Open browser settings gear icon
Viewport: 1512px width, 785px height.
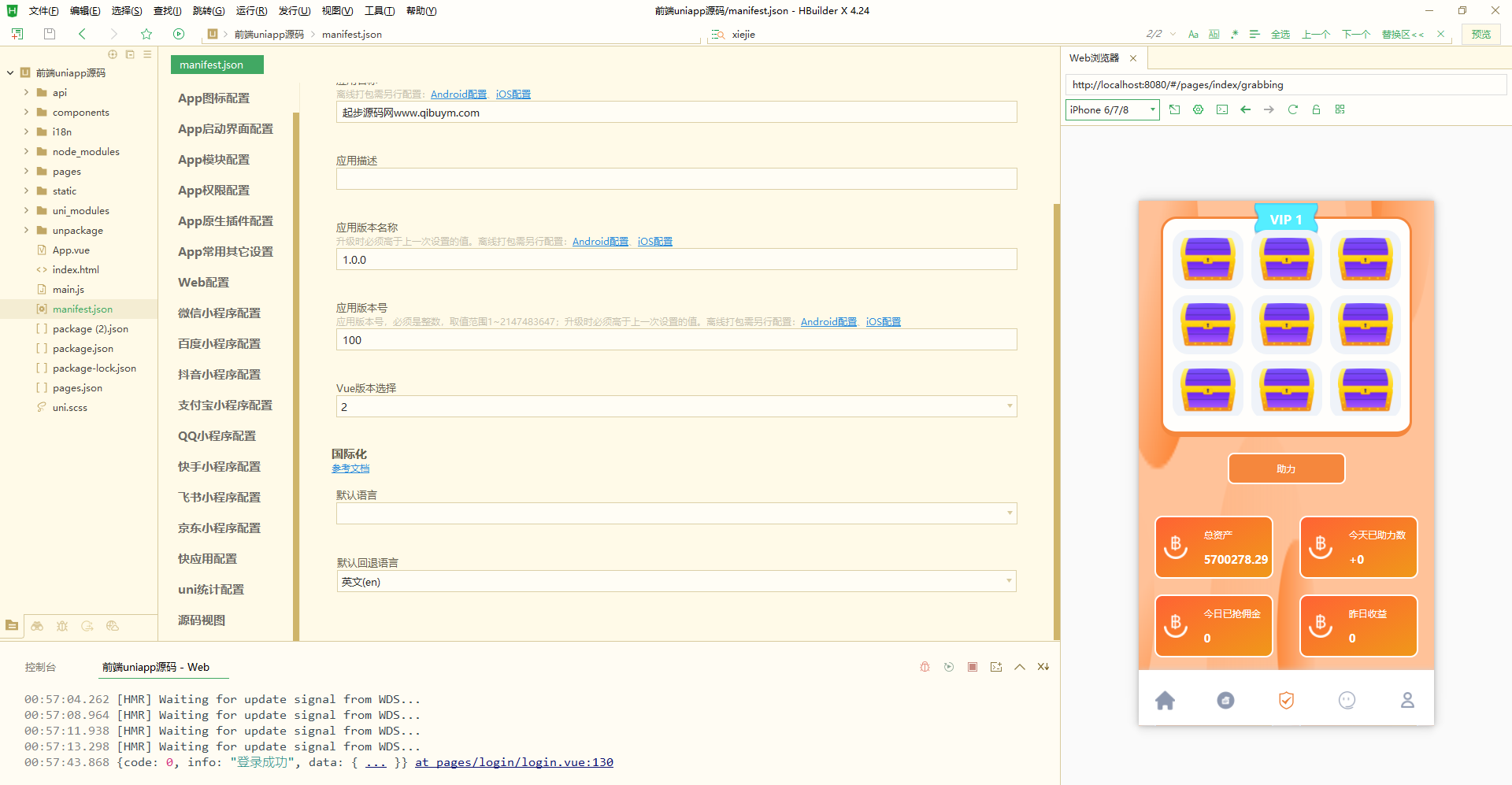tap(1198, 109)
